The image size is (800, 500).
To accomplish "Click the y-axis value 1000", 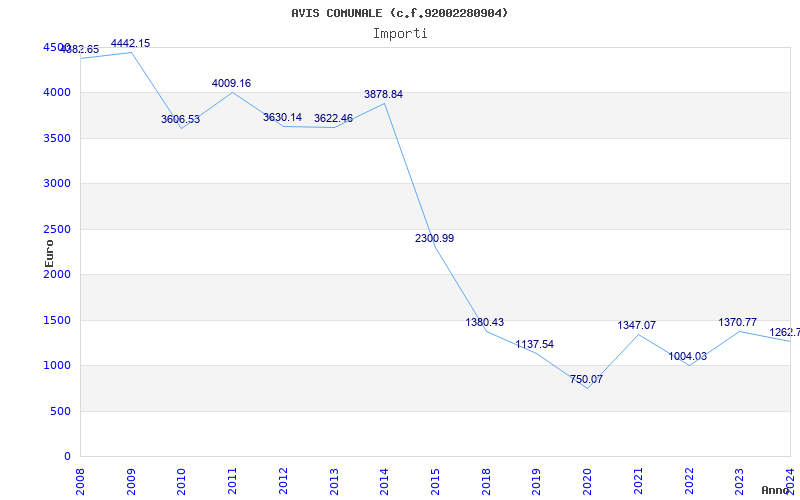I will [57, 366].
